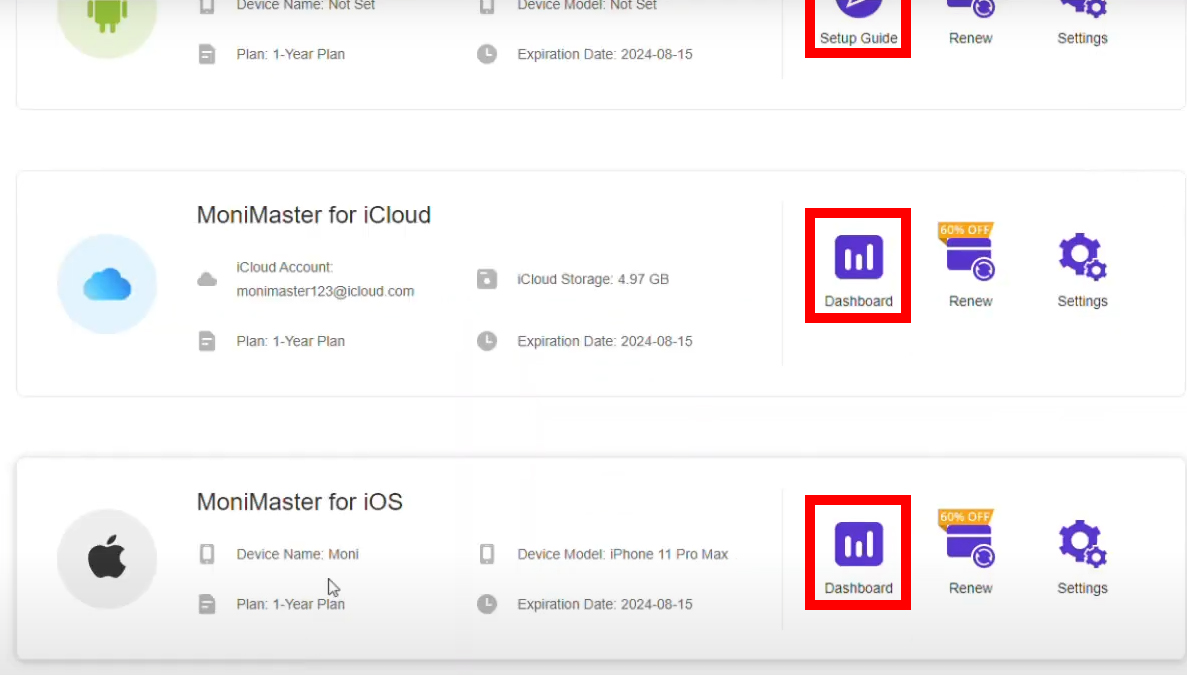Click the Android card Expiration Date text

pyautogui.click(x=605, y=54)
